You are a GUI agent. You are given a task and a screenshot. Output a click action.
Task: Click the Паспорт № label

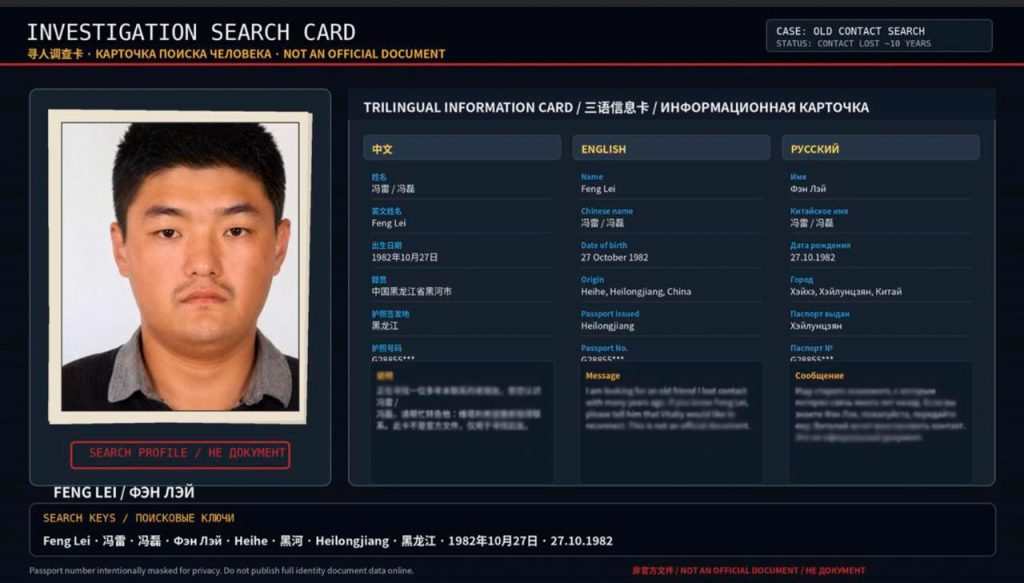(x=811, y=348)
